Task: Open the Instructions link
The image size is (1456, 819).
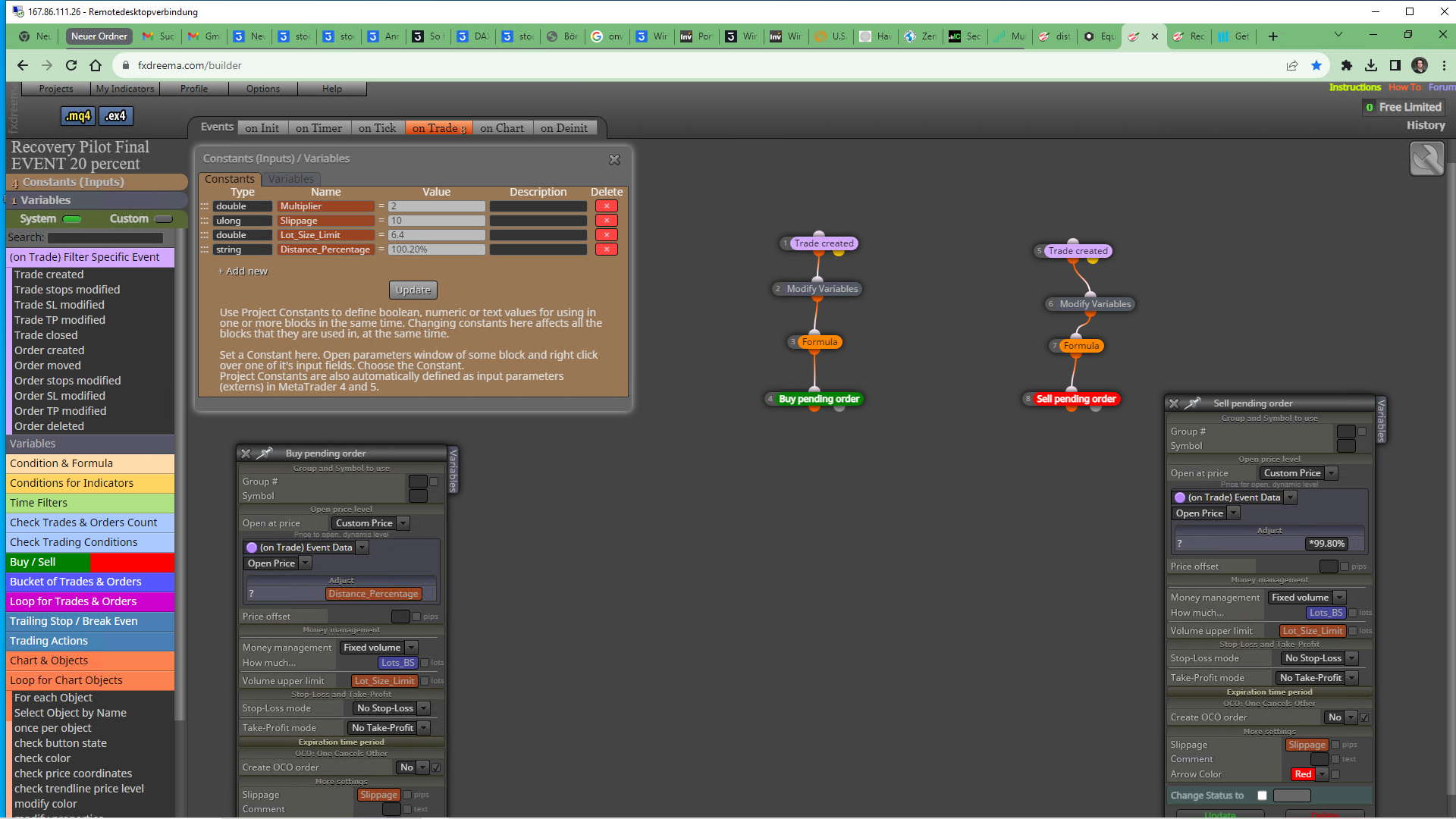Action: (1355, 87)
